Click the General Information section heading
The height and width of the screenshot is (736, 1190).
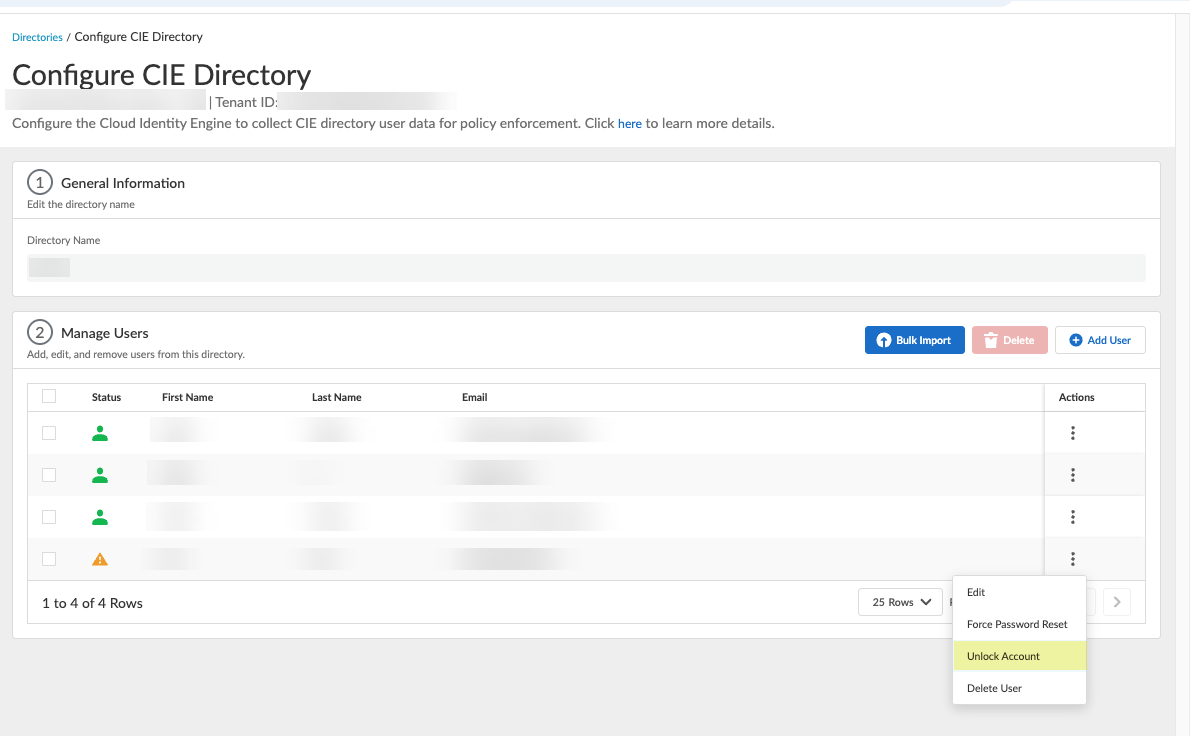(123, 183)
